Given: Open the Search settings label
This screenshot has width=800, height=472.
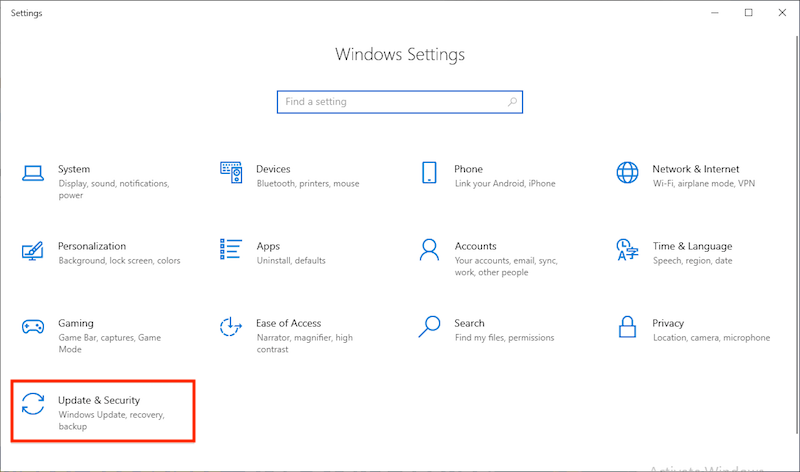Looking at the screenshot, I should [x=469, y=323].
